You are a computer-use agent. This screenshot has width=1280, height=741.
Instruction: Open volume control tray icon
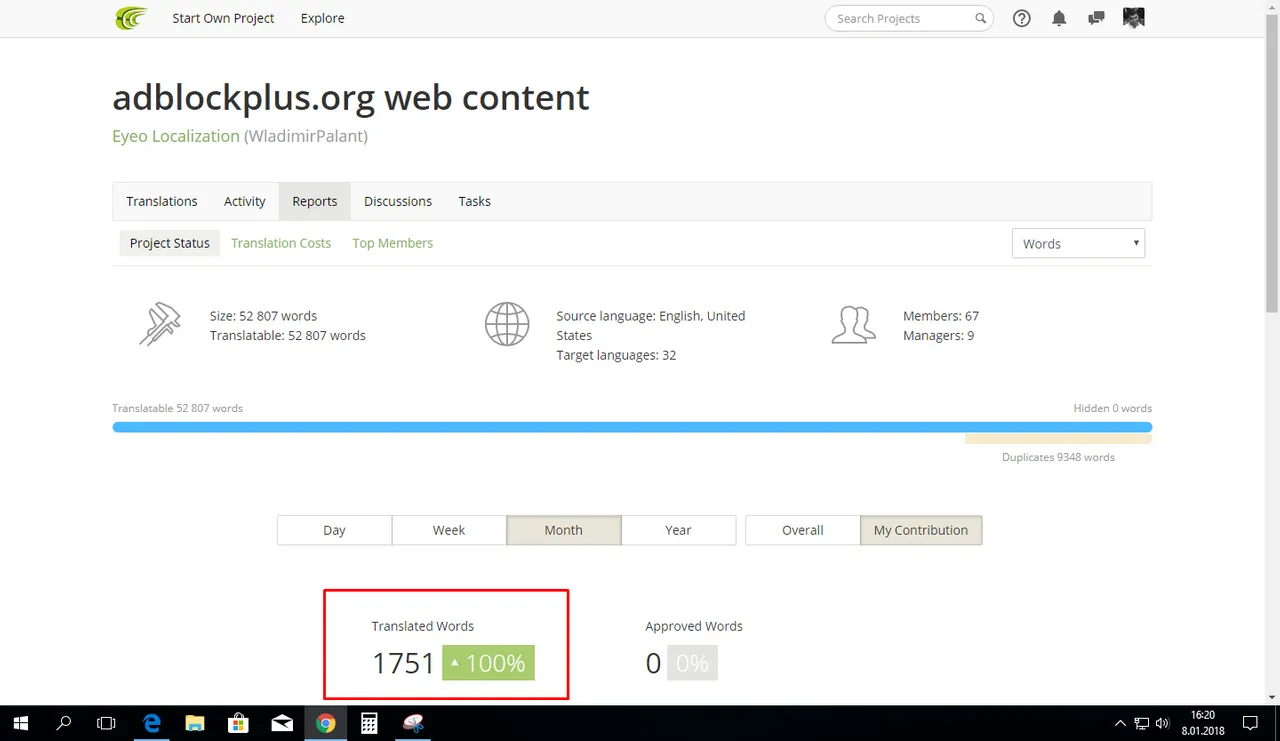coord(1162,723)
